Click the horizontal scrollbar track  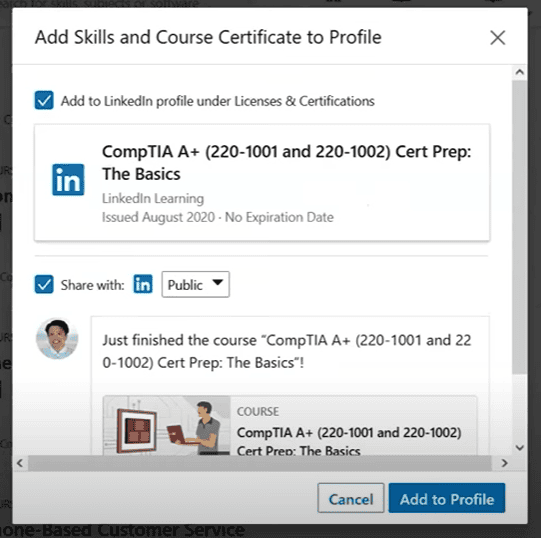[259, 463]
